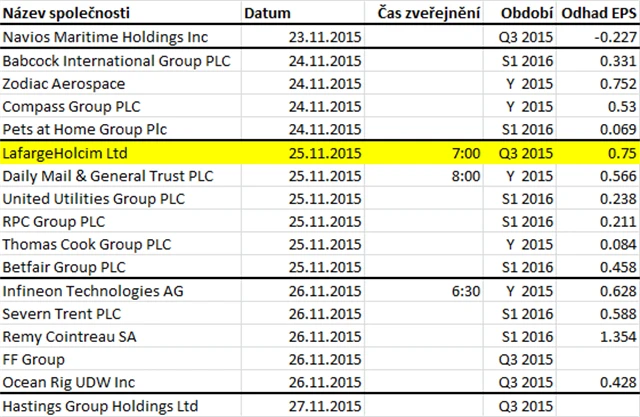Click the date 27.11.2015 for Hastings
The image size is (640, 417).
coord(325,406)
